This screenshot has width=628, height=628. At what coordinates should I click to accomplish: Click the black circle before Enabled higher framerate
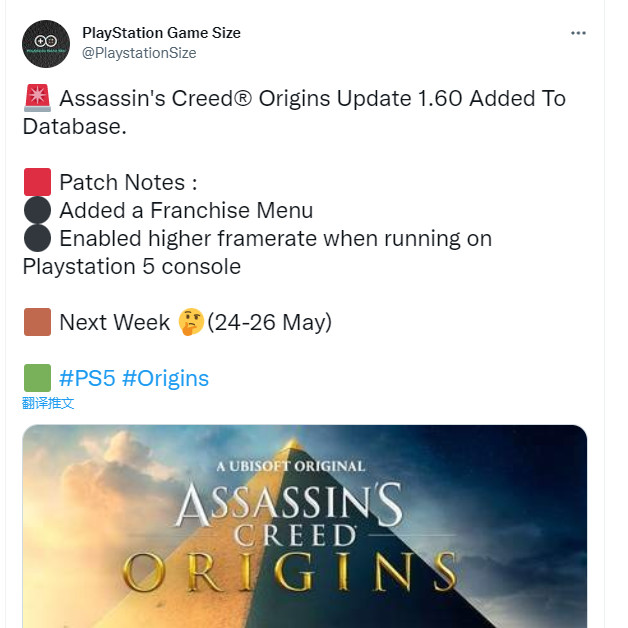(37, 239)
